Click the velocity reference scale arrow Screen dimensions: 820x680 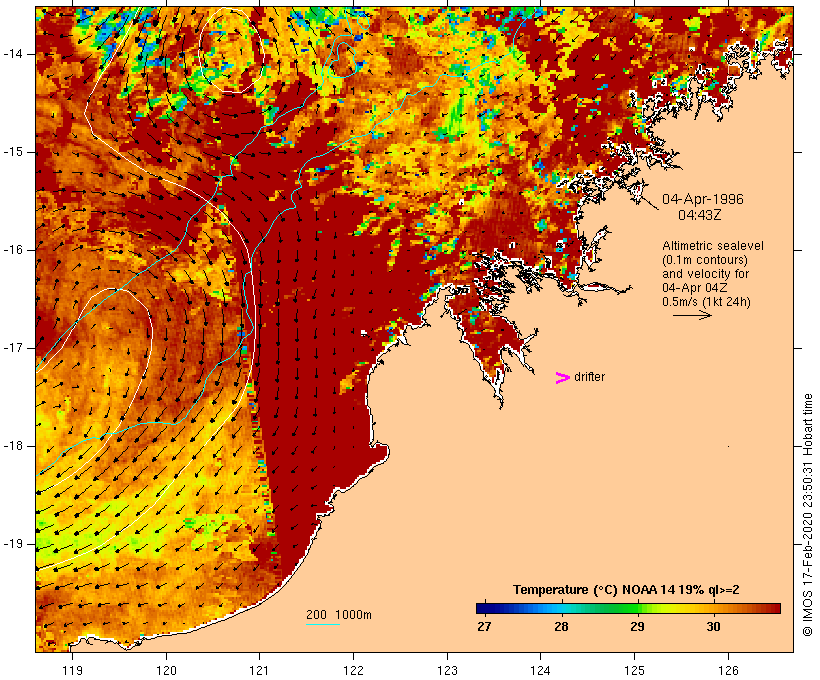692,315
